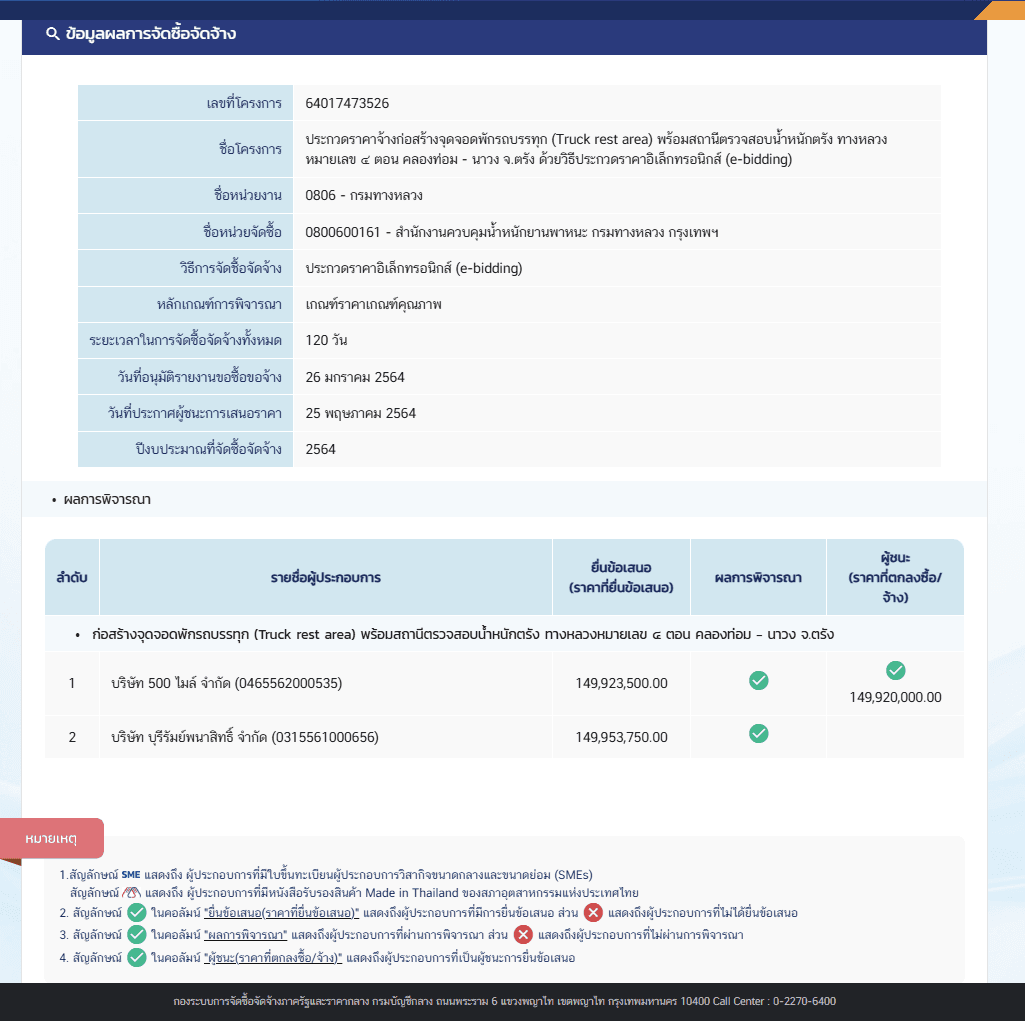Click green check in ผลการพิจารณา for บริษัท 500 ไมล์
1025x1021 pixels.
click(x=758, y=680)
